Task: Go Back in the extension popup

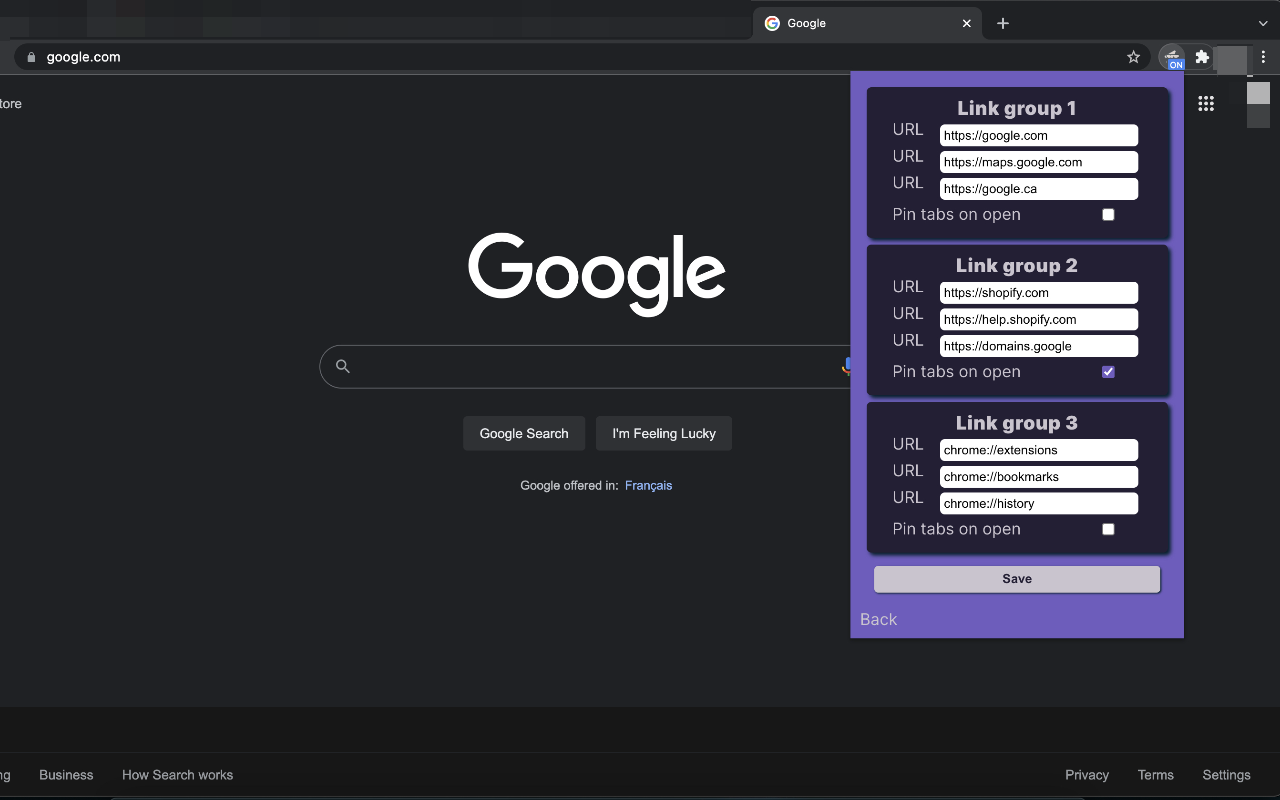Action: click(x=879, y=620)
